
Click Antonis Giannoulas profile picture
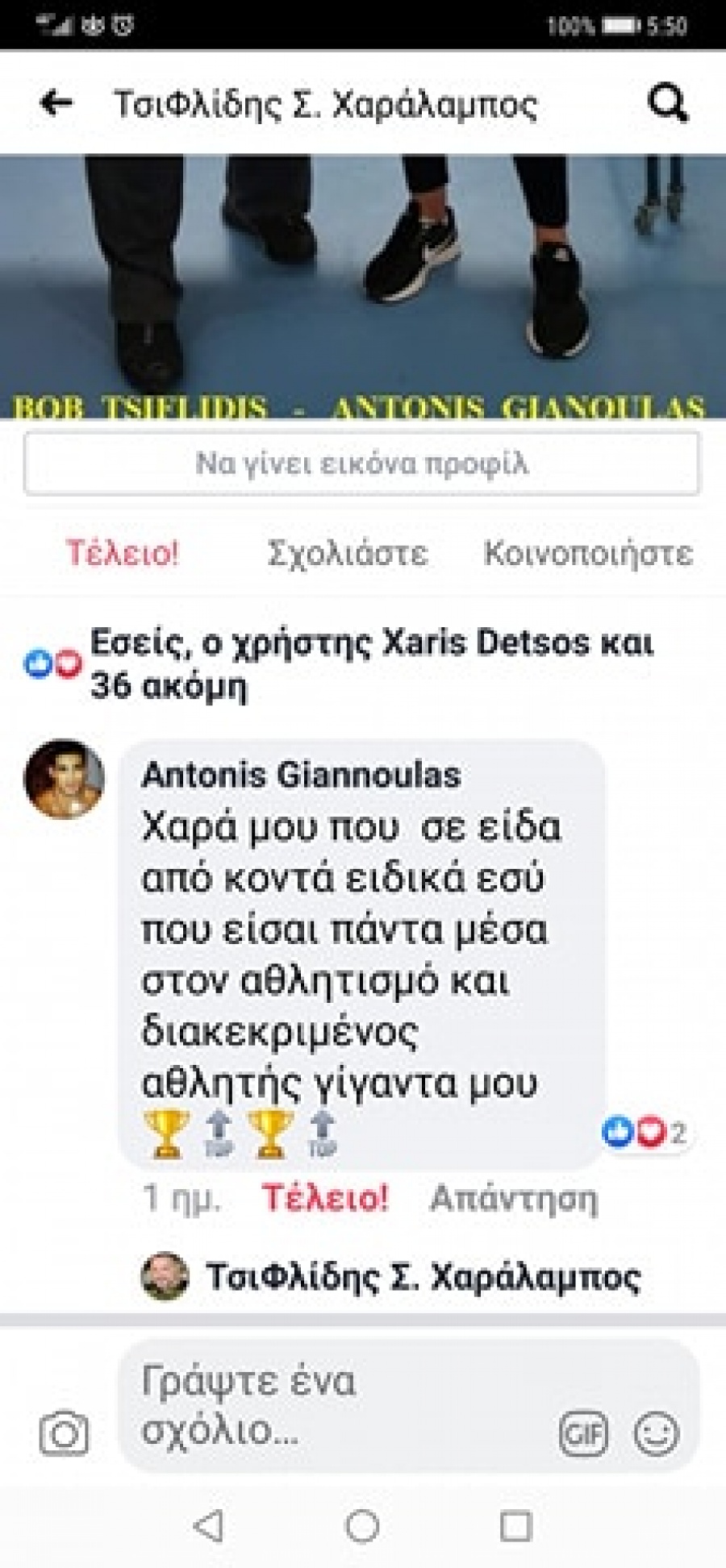click(65, 779)
